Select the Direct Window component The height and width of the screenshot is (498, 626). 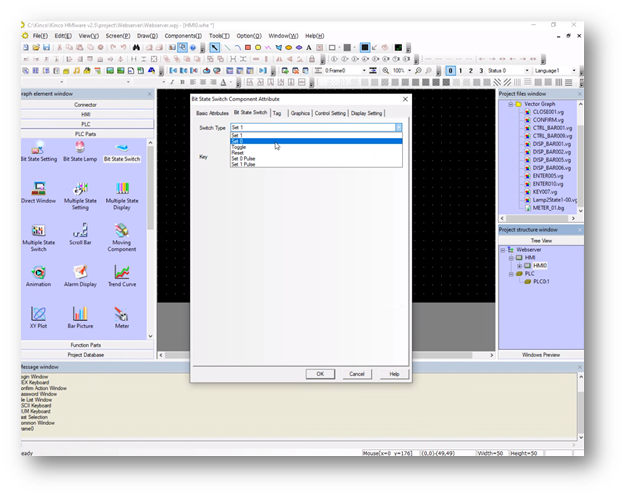point(38,190)
